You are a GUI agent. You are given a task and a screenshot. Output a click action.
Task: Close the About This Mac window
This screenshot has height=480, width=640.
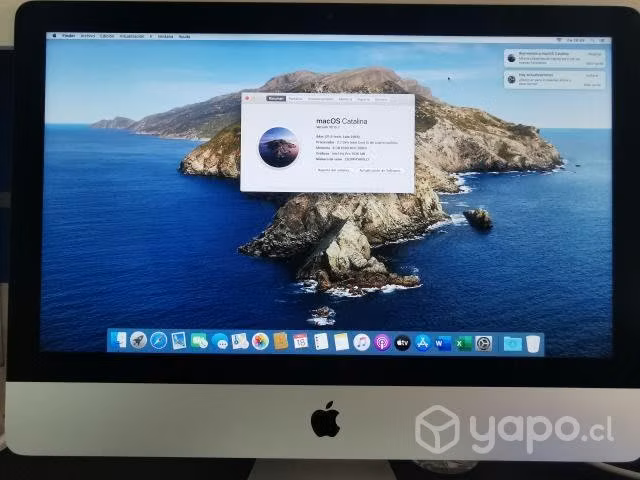point(247,98)
